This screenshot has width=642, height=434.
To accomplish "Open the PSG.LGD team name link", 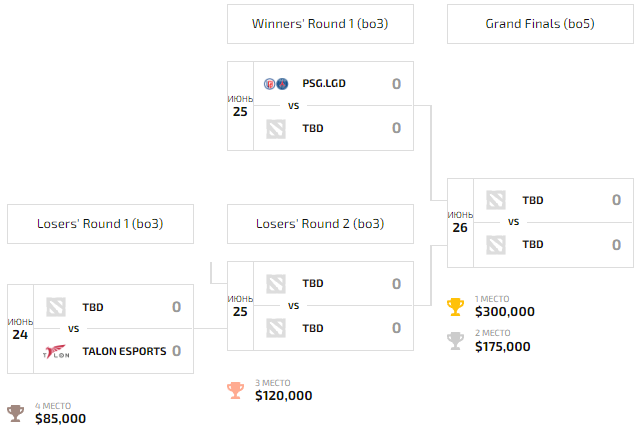I will pyautogui.click(x=324, y=84).
